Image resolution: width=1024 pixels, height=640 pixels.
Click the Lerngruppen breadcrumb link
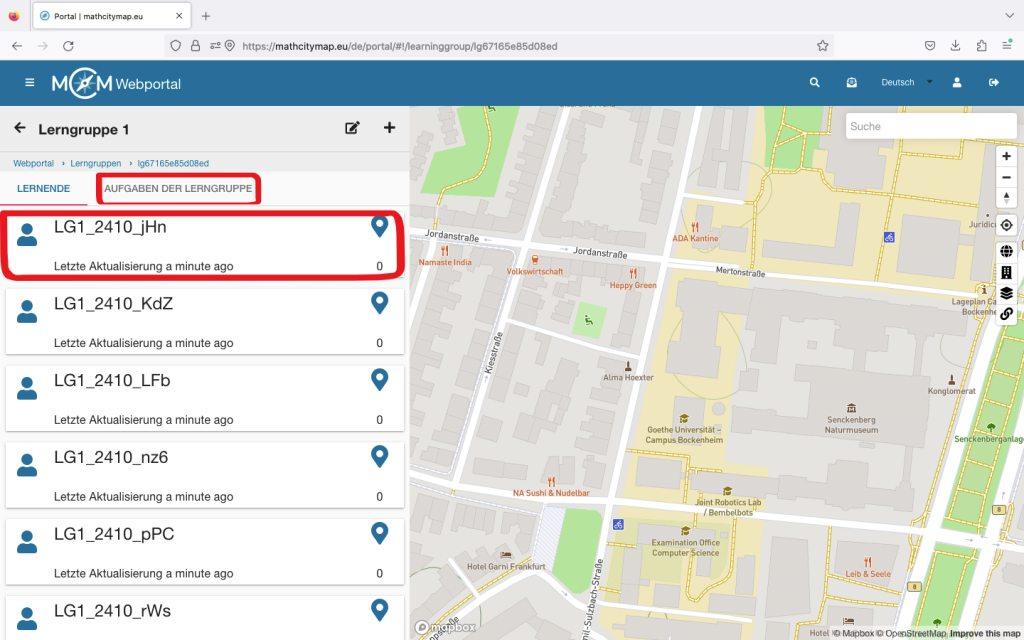[x=96, y=163]
